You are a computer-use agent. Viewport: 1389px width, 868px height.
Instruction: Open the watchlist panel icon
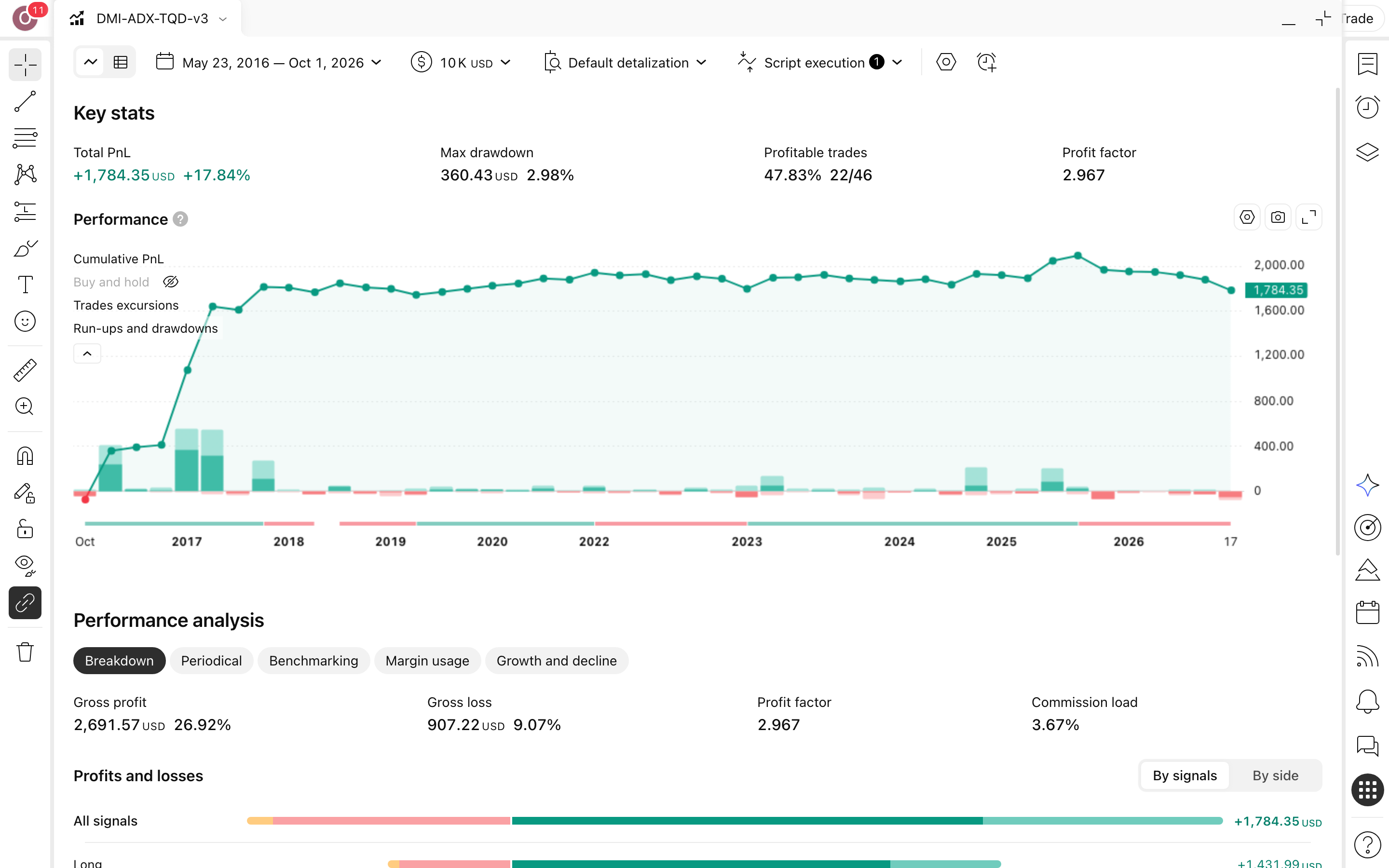point(1367,64)
